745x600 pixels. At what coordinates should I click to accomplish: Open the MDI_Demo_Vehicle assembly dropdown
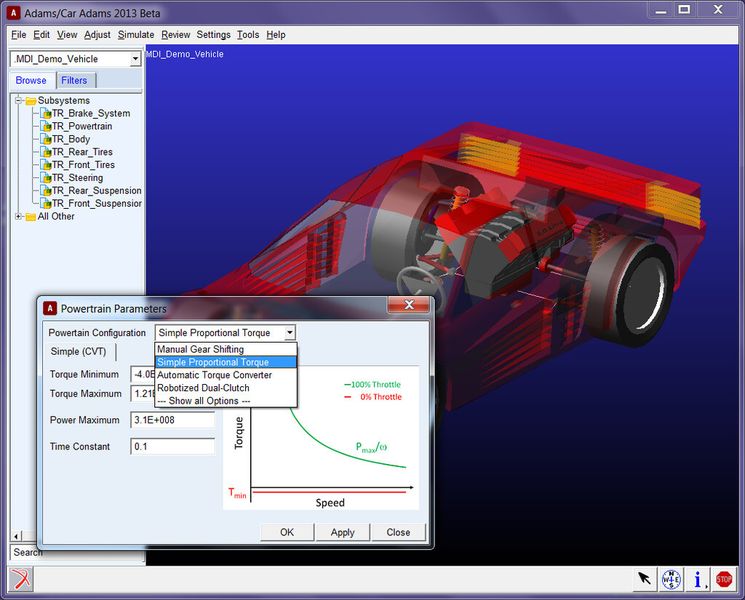tap(135, 59)
